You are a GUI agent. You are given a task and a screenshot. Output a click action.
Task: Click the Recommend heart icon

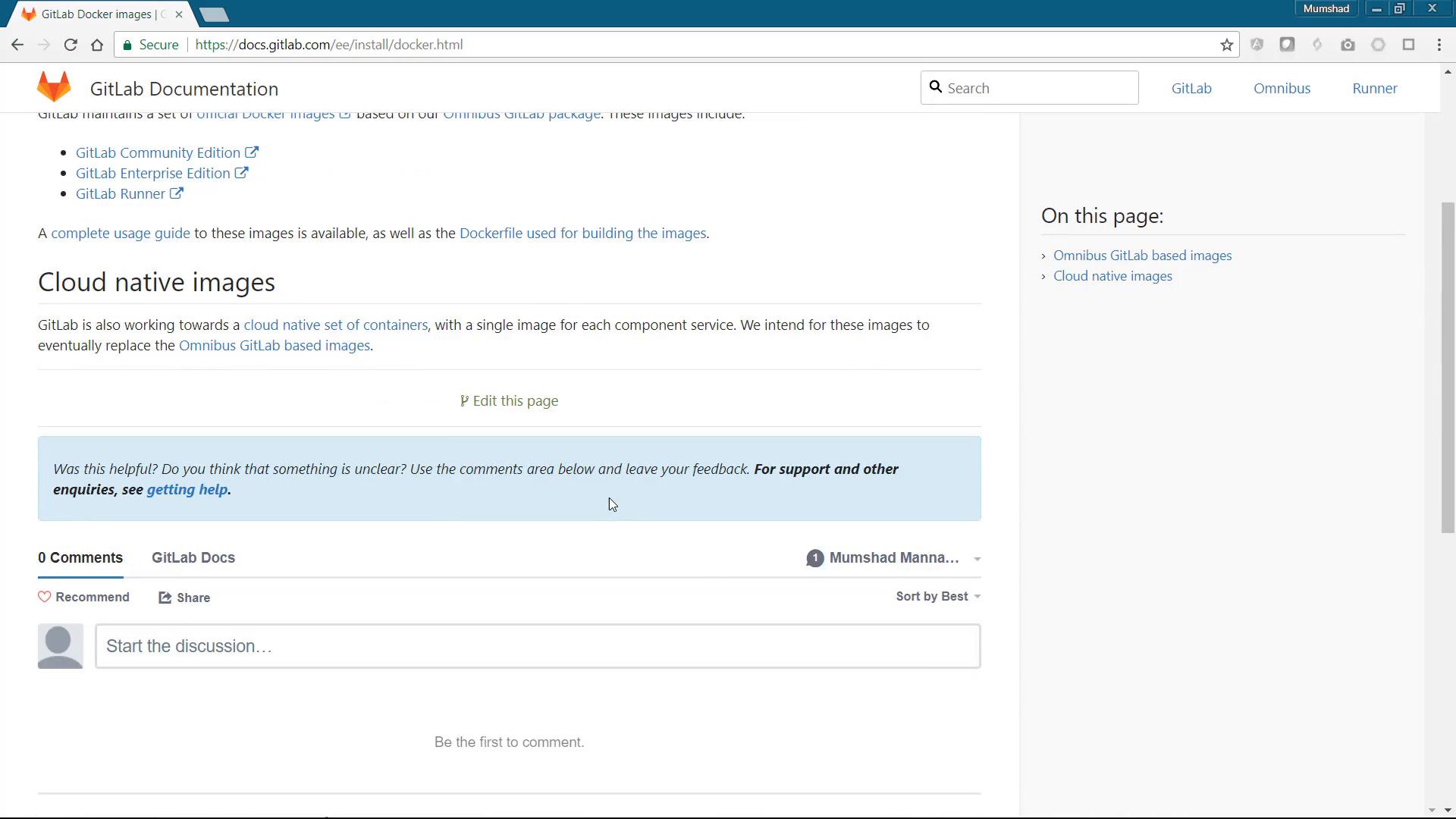click(x=45, y=597)
